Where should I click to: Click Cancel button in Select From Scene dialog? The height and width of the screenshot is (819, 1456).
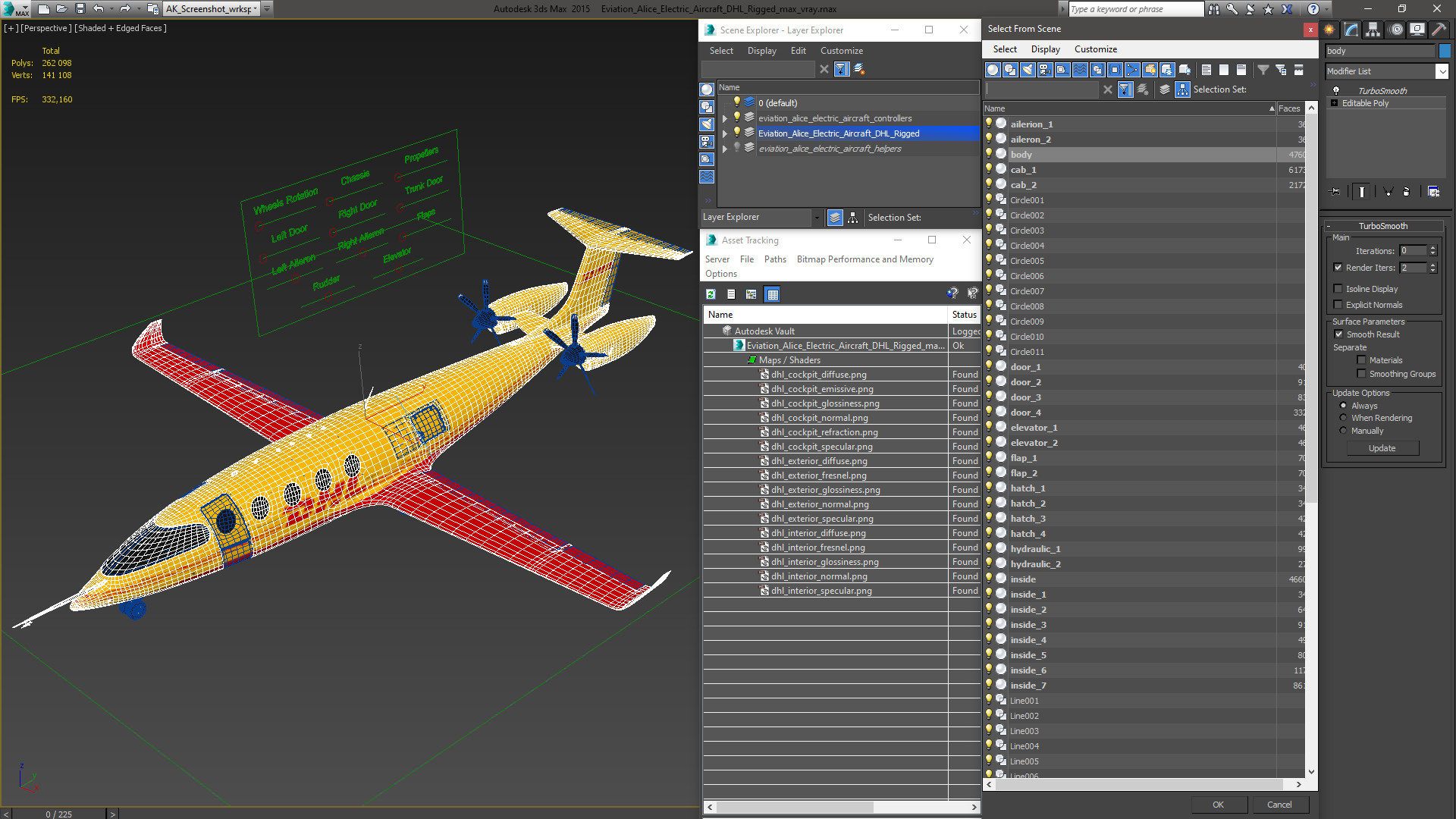[1280, 805]
